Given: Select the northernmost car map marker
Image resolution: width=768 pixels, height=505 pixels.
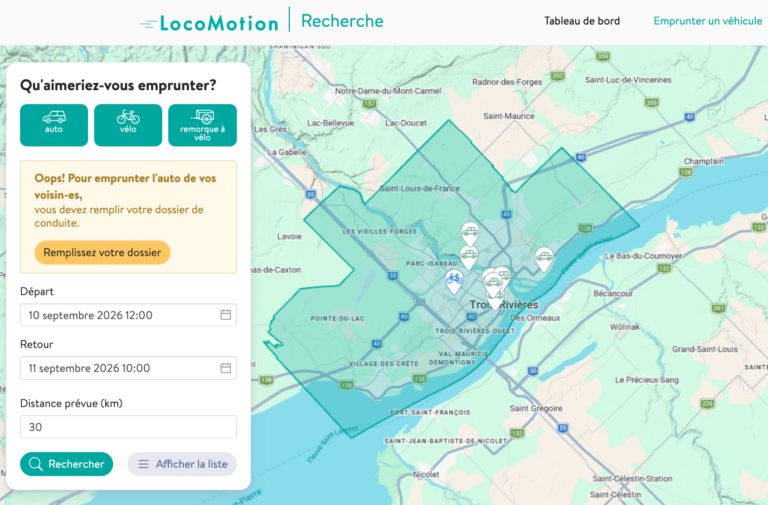Looking at the screenshot, I should pyautogui.click(x=470, y=234).
